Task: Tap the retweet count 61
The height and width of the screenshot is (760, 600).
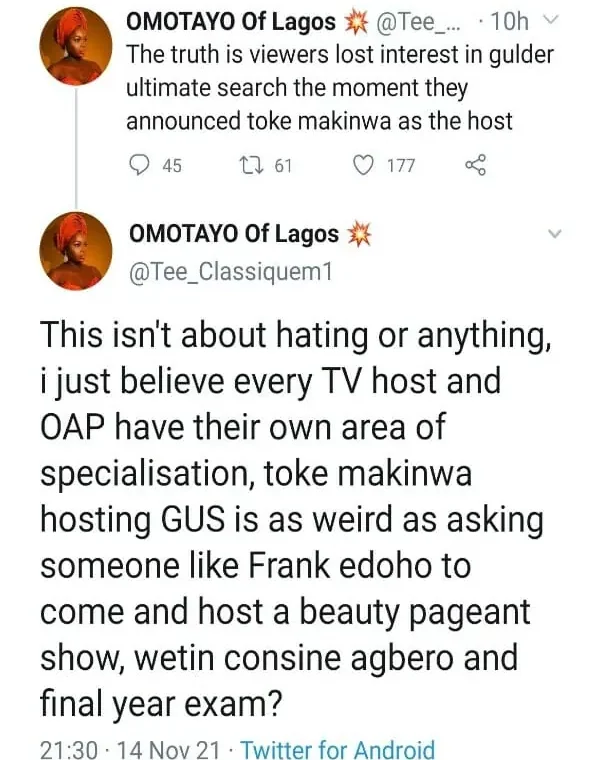Action: click(282, 166)
